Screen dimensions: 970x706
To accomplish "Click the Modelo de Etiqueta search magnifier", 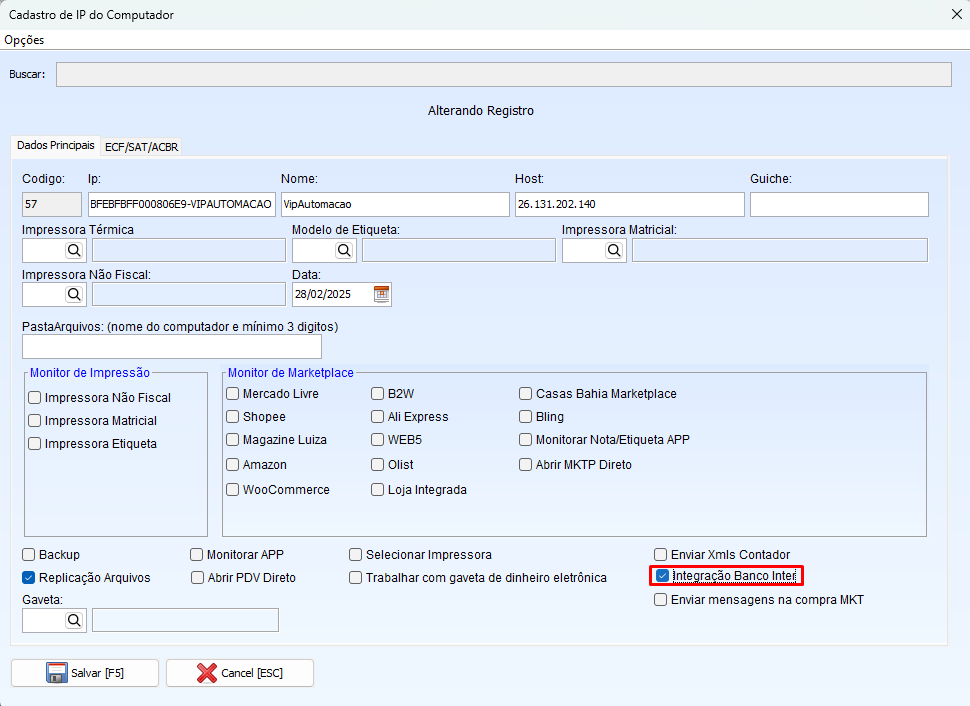I will (344, 250).
